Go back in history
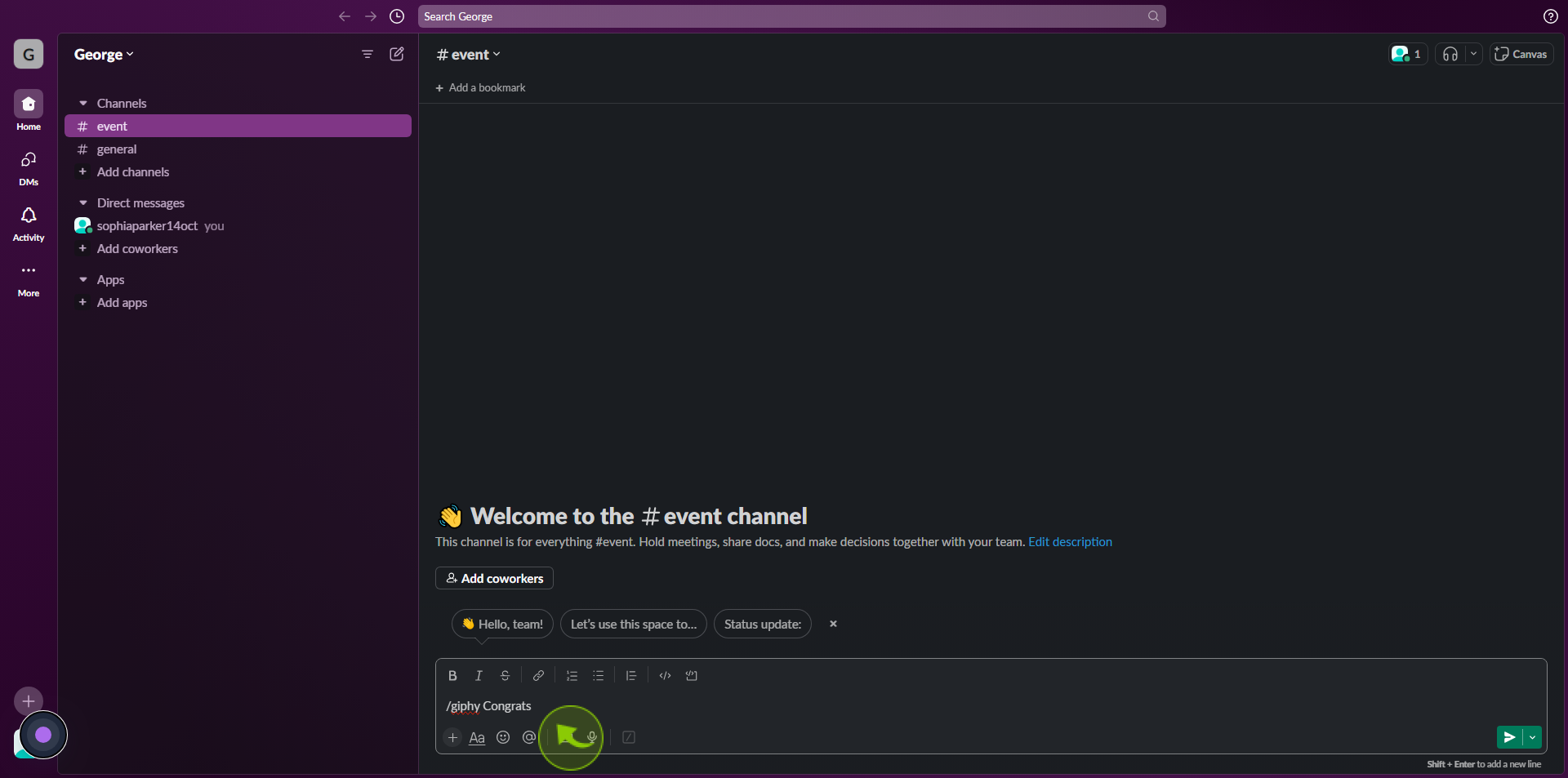The height and width of the screenshot is (778, 1568). point(345,16)
